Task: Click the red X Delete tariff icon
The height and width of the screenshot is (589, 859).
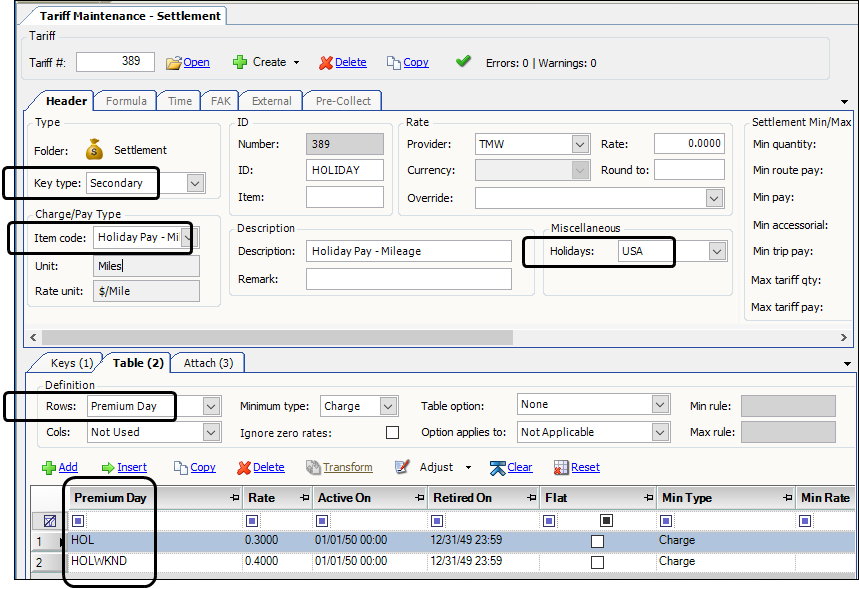Action: (x=325, y=63)
